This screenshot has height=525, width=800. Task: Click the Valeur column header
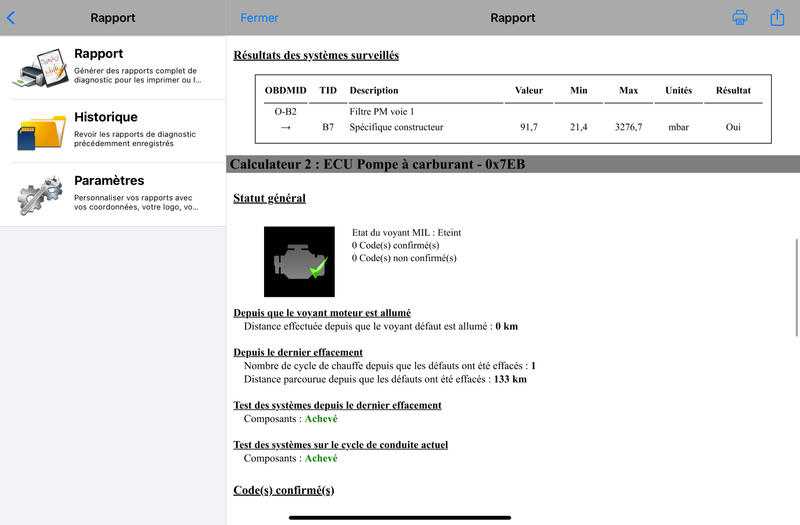point(529,90)
